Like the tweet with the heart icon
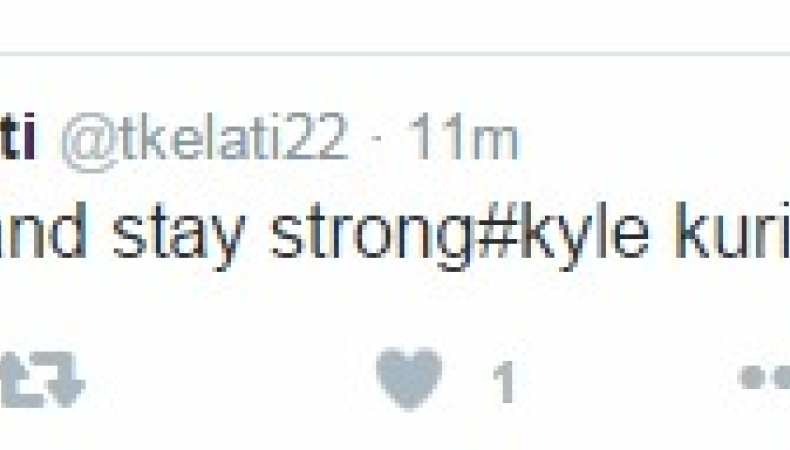790x450 pixels. pos(409,378)
